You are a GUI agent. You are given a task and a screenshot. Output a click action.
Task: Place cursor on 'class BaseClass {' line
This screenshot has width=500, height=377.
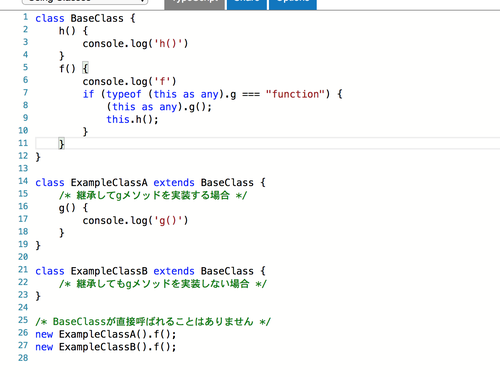[x=85, y=18]
